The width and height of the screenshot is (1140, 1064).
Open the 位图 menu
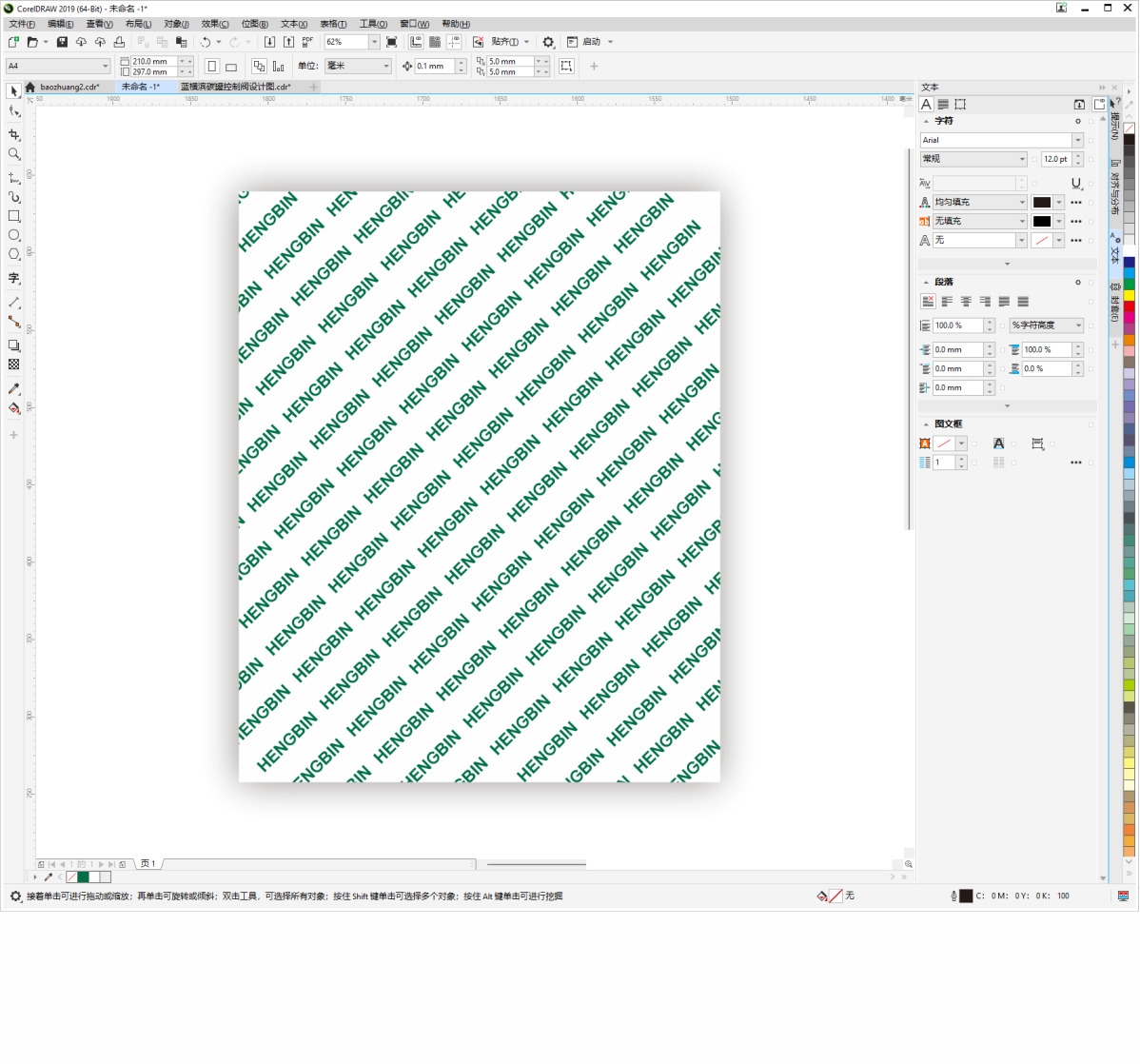(x=254, y=24)
